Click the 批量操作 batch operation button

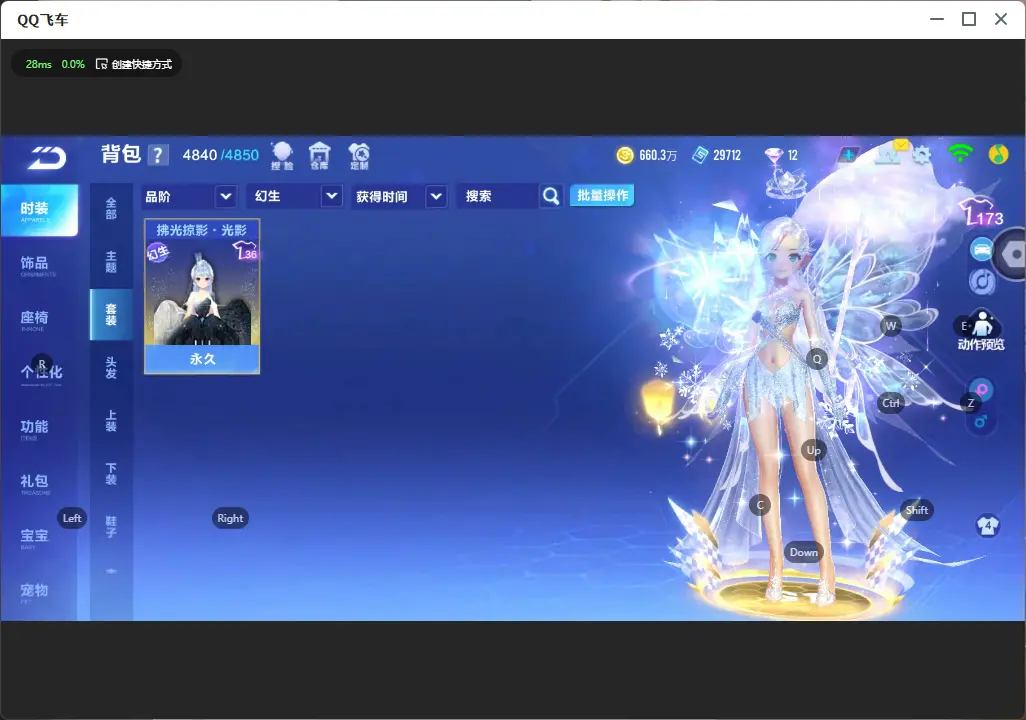pos(602,195)
